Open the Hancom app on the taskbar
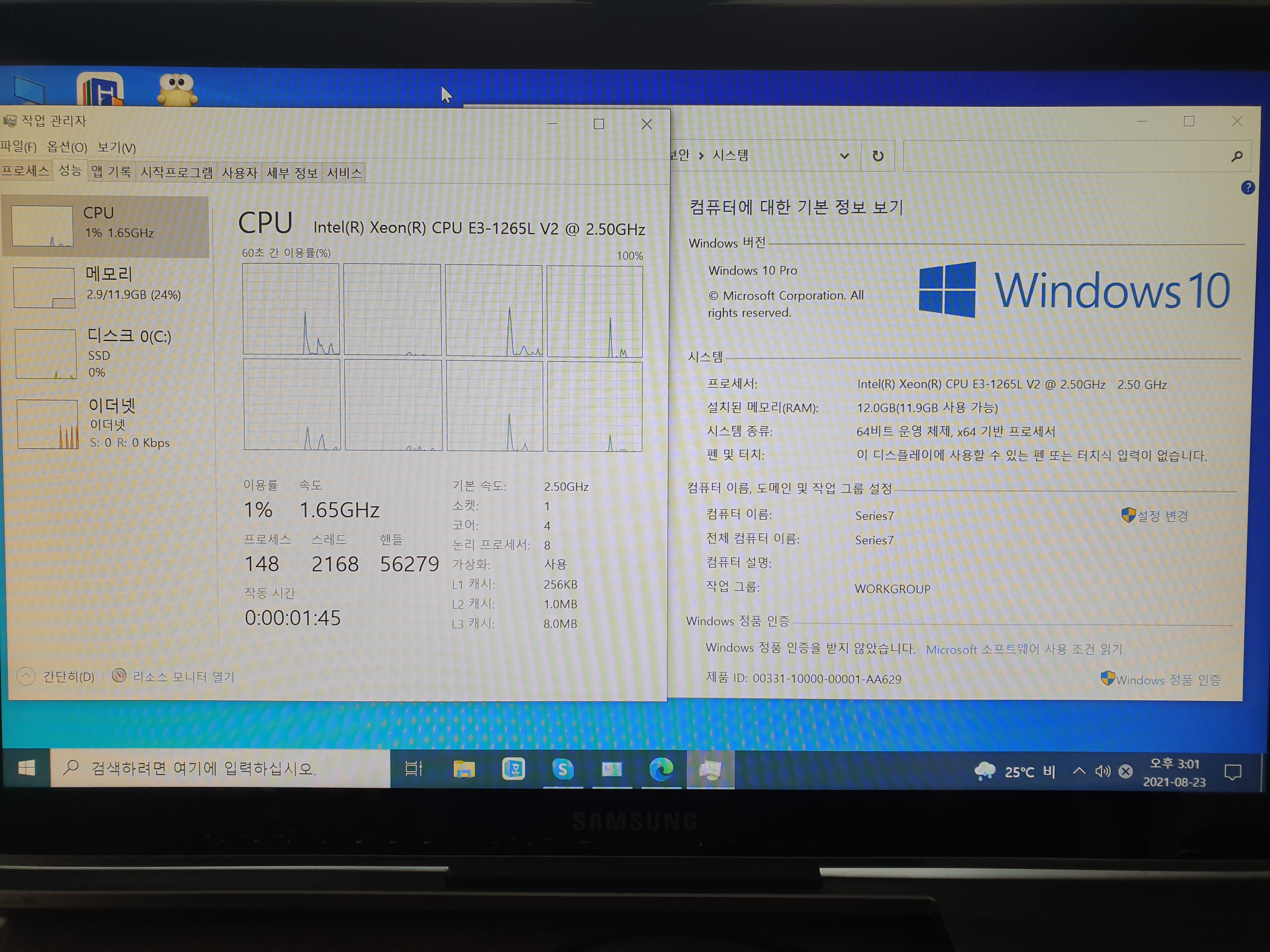 (513, 769)
